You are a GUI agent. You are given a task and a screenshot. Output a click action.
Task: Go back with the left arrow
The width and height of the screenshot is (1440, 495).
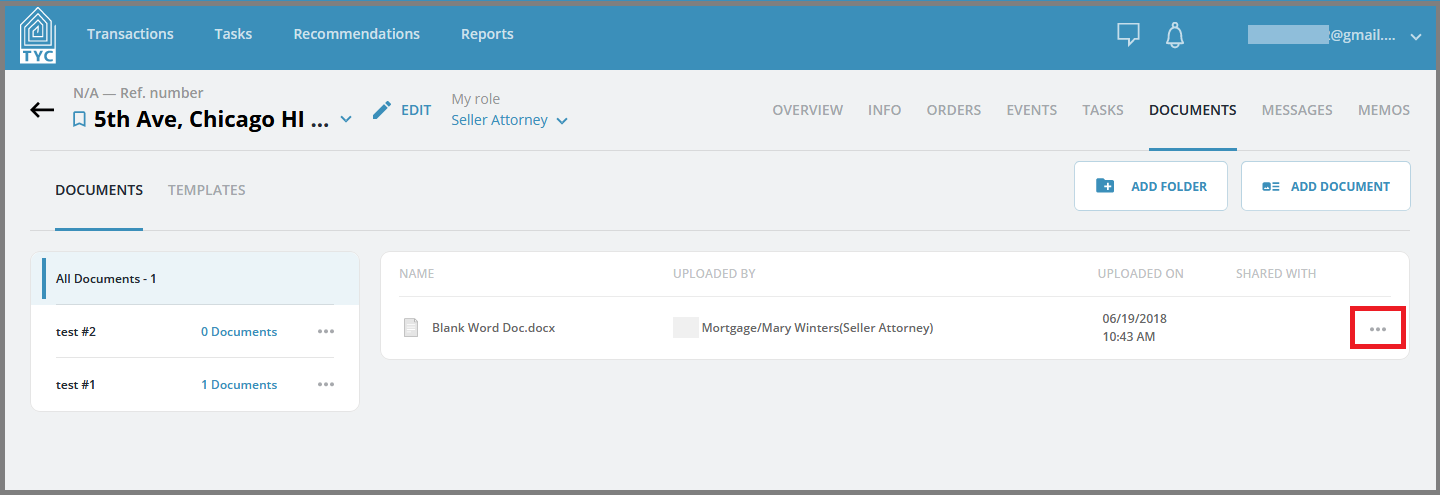pos(42,109)
